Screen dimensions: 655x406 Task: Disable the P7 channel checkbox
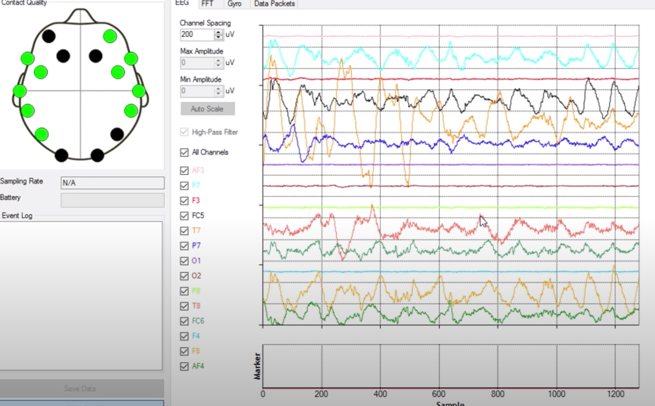[x=184, y=245]
